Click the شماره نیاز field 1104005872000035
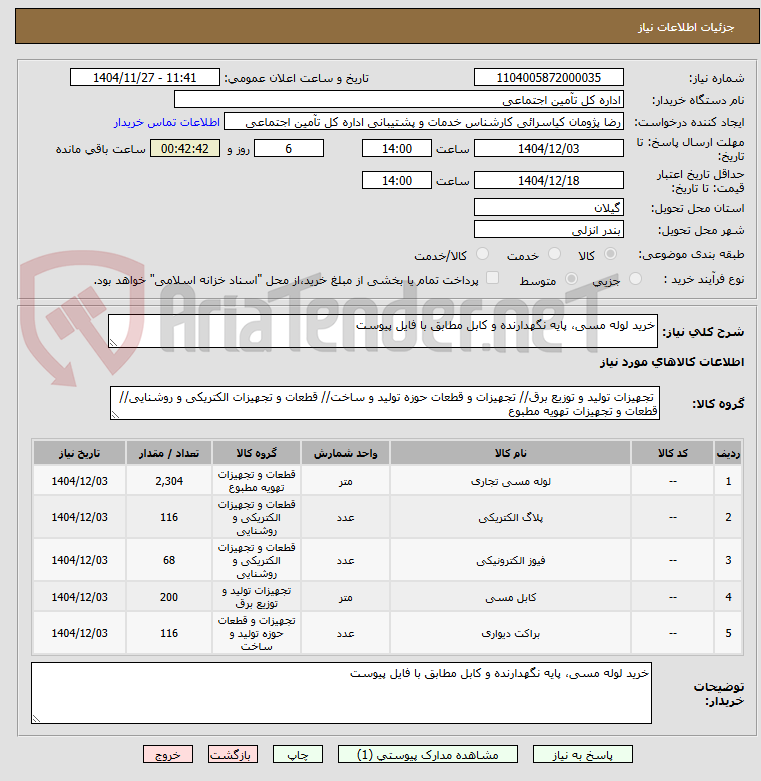 (548, 77)
